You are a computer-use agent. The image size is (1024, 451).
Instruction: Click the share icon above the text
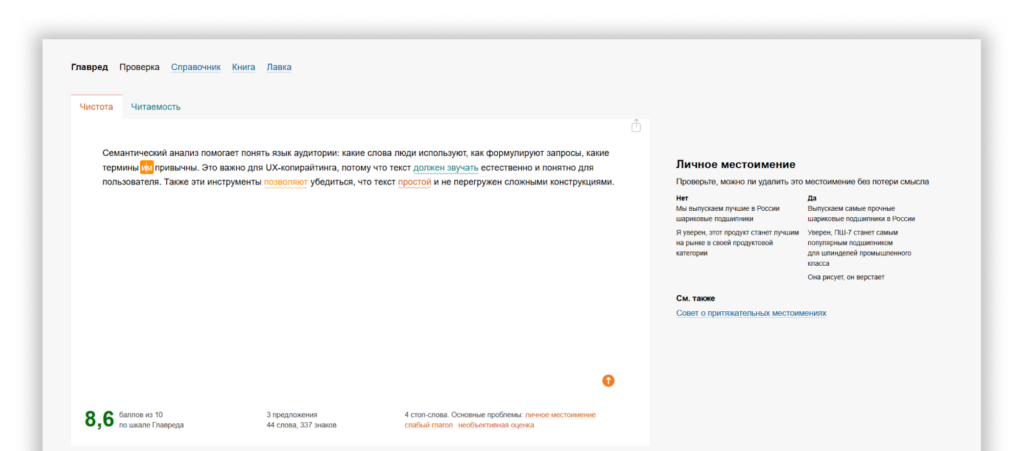636,126
